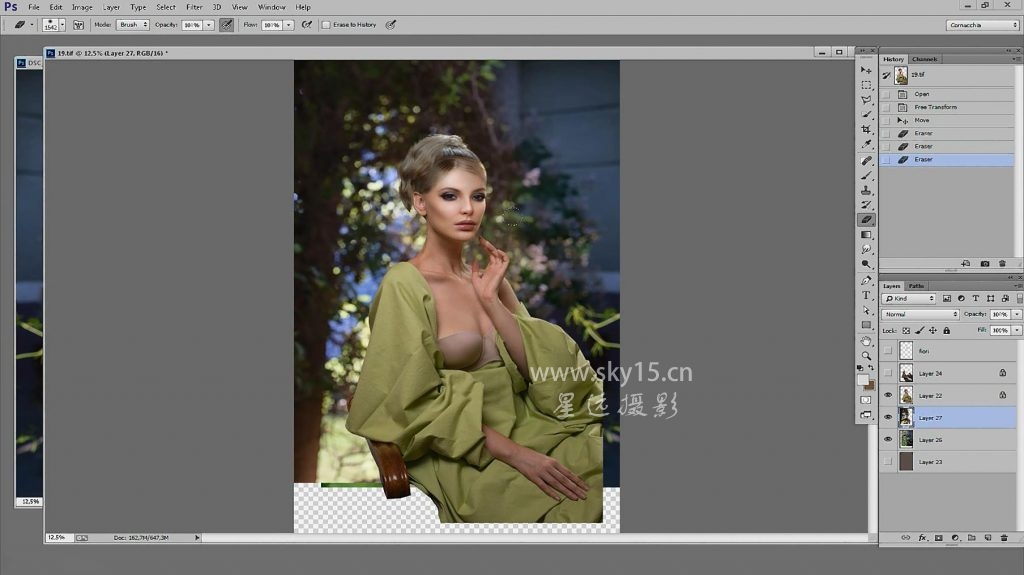Add a layer style with fx icon

[x=922, y=538]
